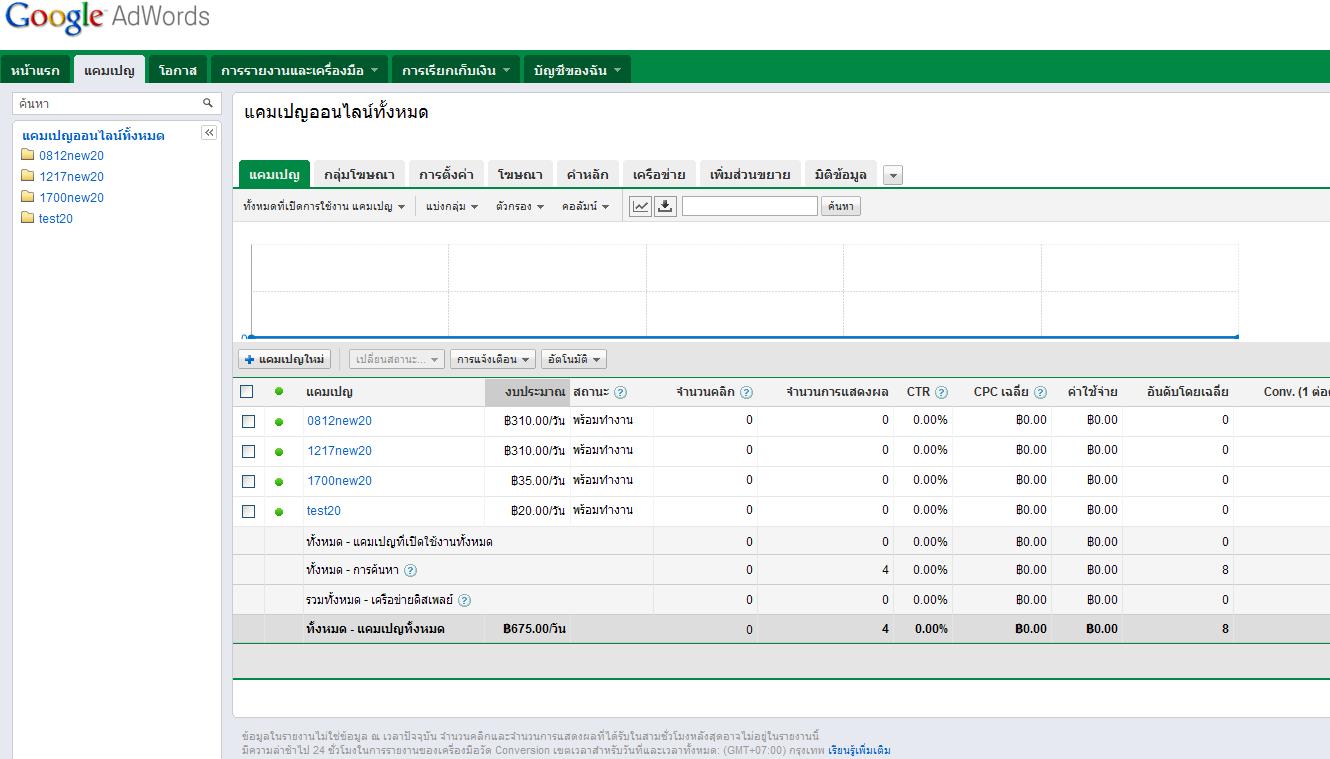The height and width of the screenshot is (759, 1330).
Task: Select the แคมเปญ top navigation tab
Action: click(x=110, y=69)
